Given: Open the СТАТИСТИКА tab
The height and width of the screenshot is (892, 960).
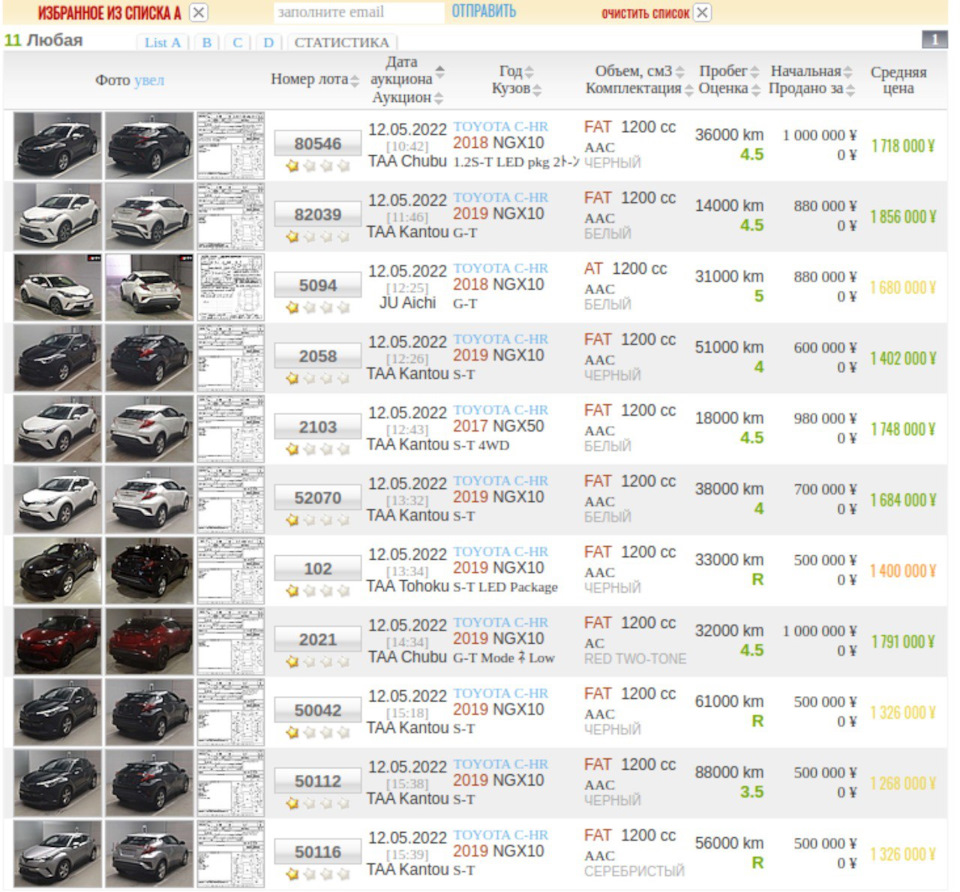Looking at the screenshot, I should (x=342, y=42).
